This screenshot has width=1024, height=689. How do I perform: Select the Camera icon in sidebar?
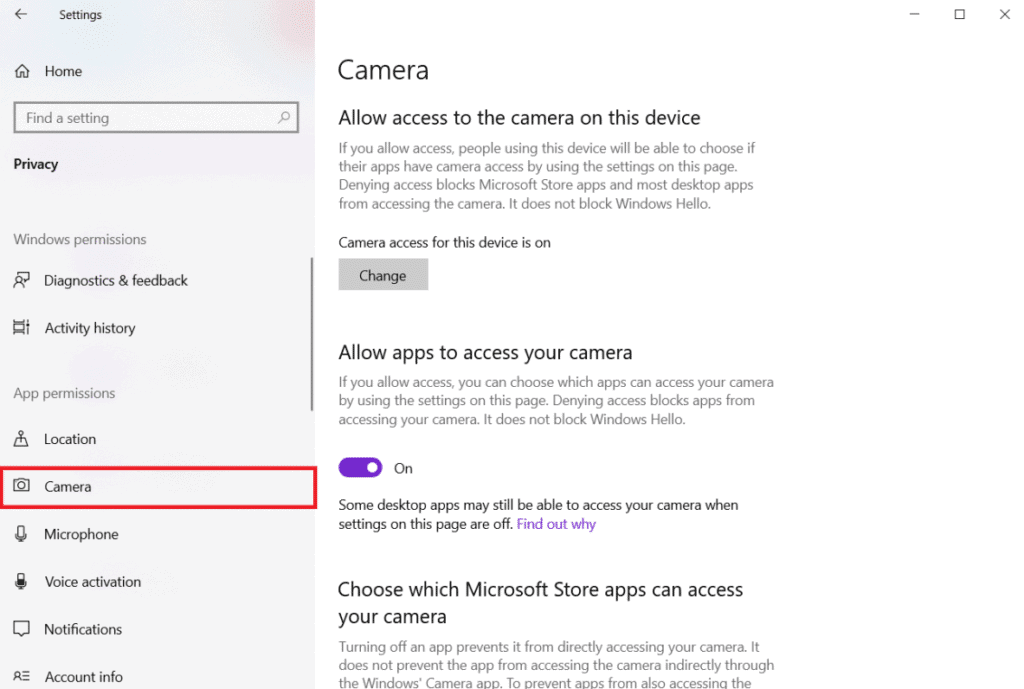click(x=24, y=486)
